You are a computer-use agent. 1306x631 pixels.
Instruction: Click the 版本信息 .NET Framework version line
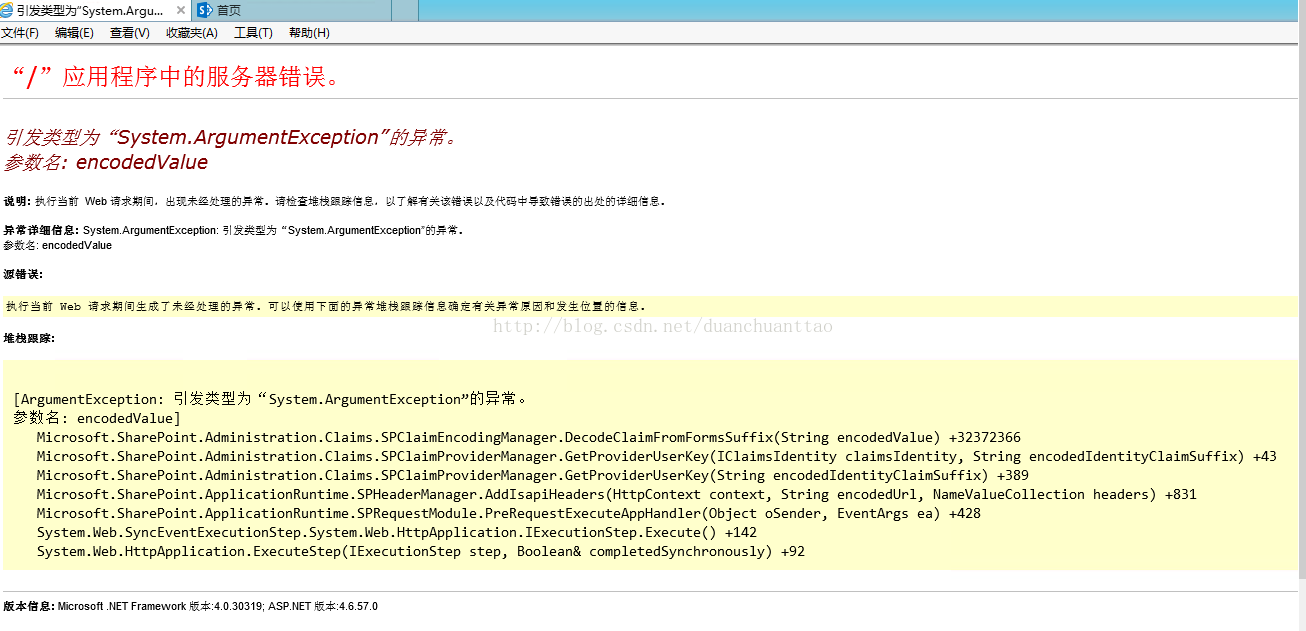[x=190, y=607]
